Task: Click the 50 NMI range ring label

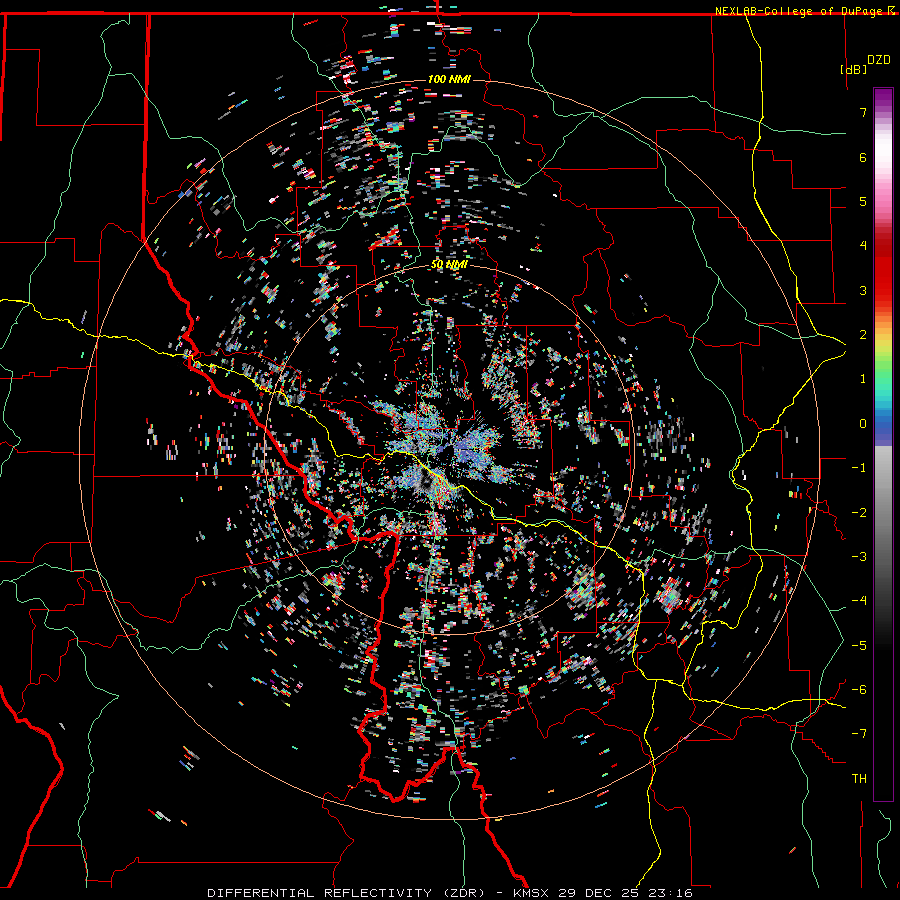Action: [449, 265]
